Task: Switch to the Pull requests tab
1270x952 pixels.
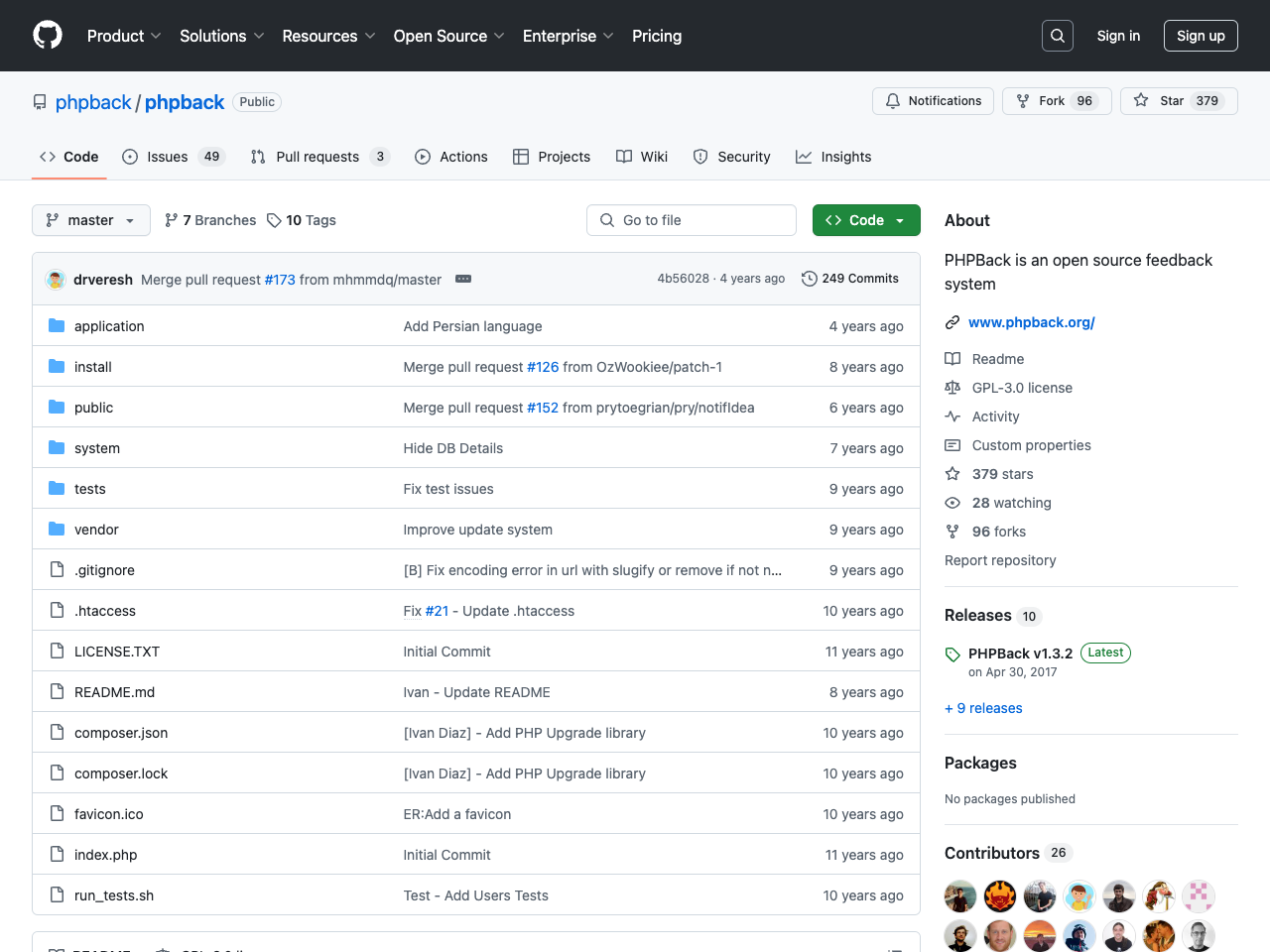Action: (x=320, y=157)
